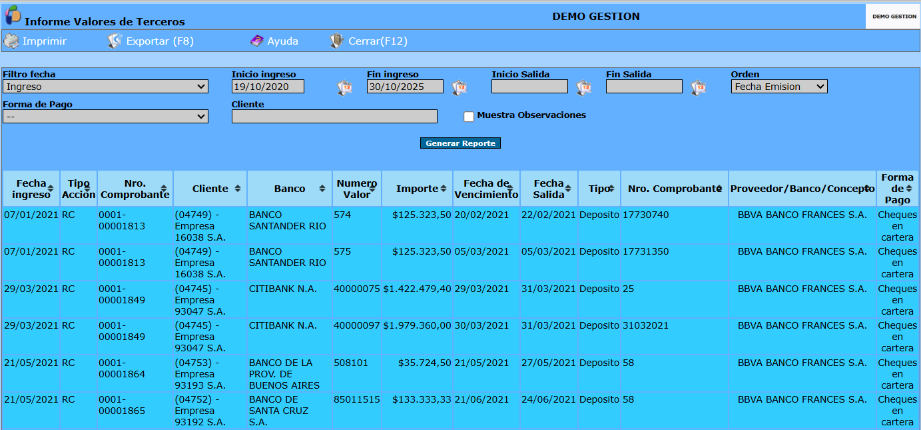Screen dimensions: 921x430
Task: Click amount $1.979.360,00
Action: [417, 325]
